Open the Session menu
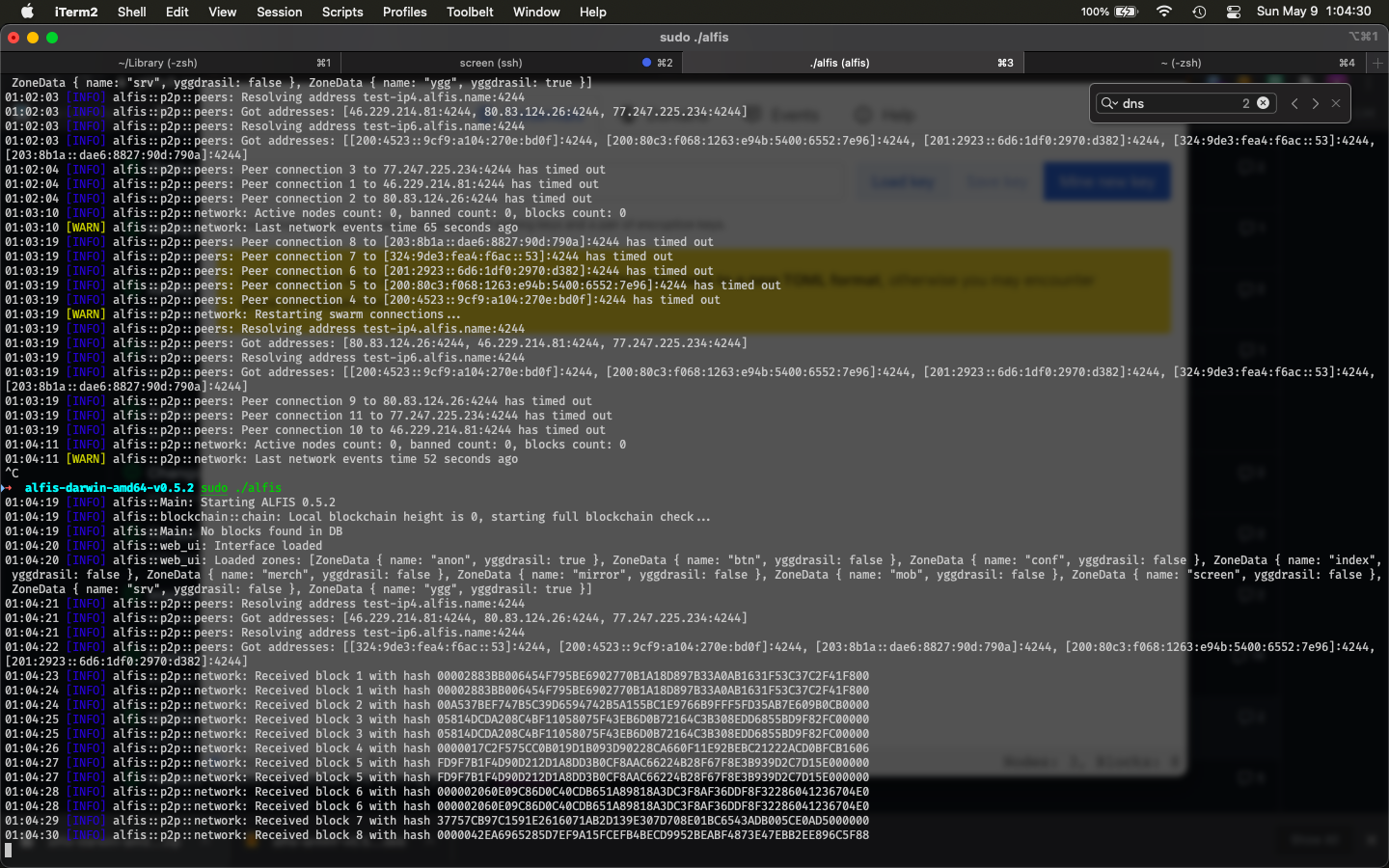The height and width of the screenshot is (868, 1389). point(280,12)
